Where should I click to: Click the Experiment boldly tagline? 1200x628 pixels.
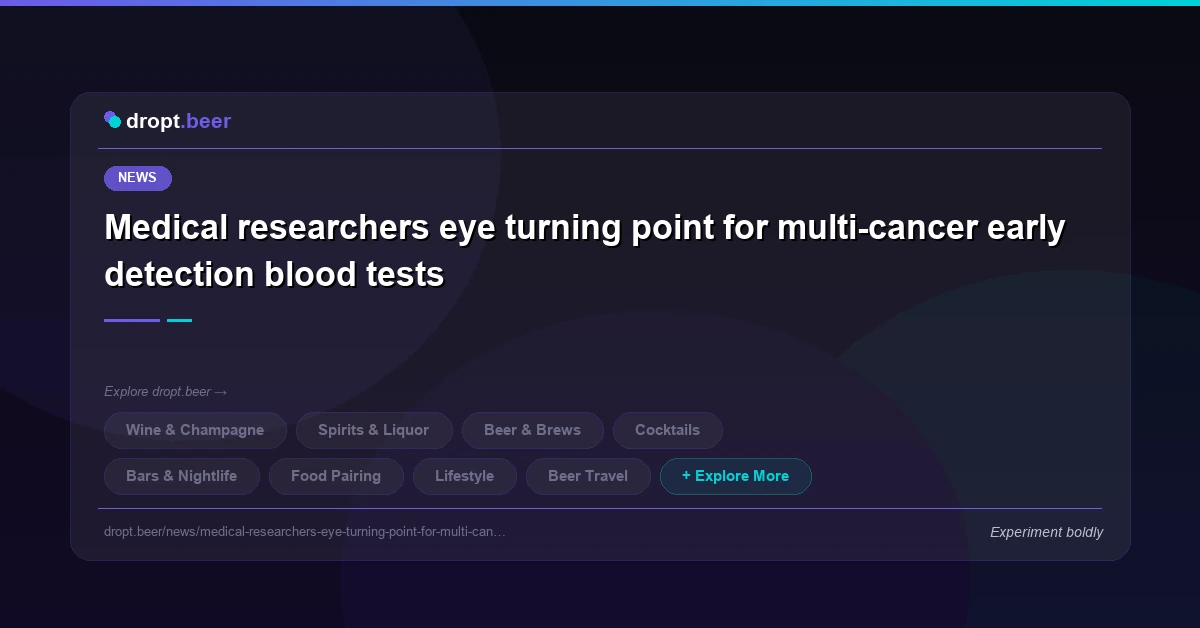1046,532
